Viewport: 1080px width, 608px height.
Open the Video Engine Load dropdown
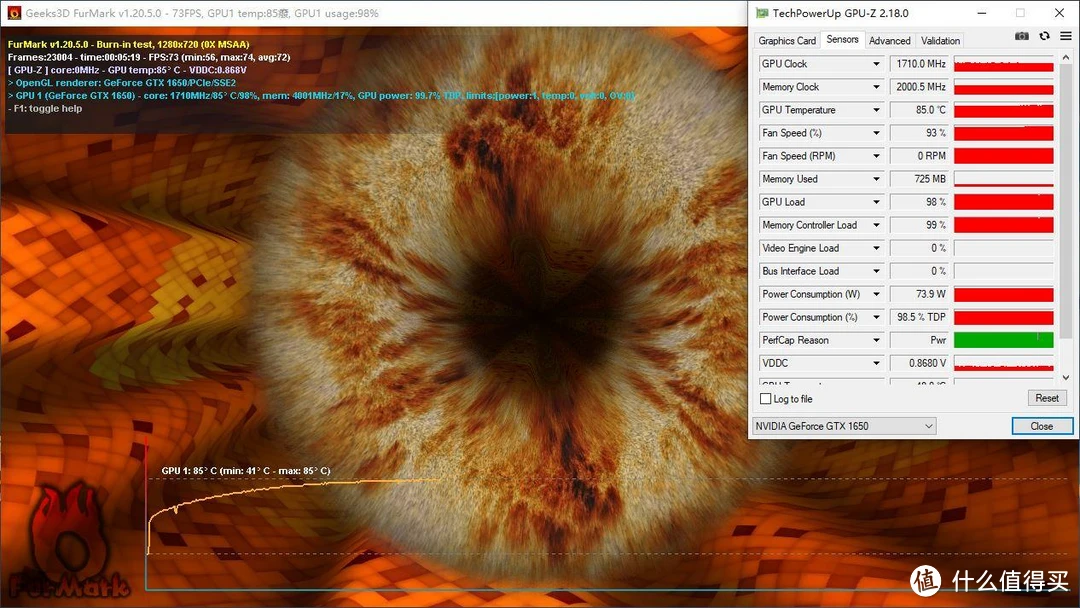(876, 249)
